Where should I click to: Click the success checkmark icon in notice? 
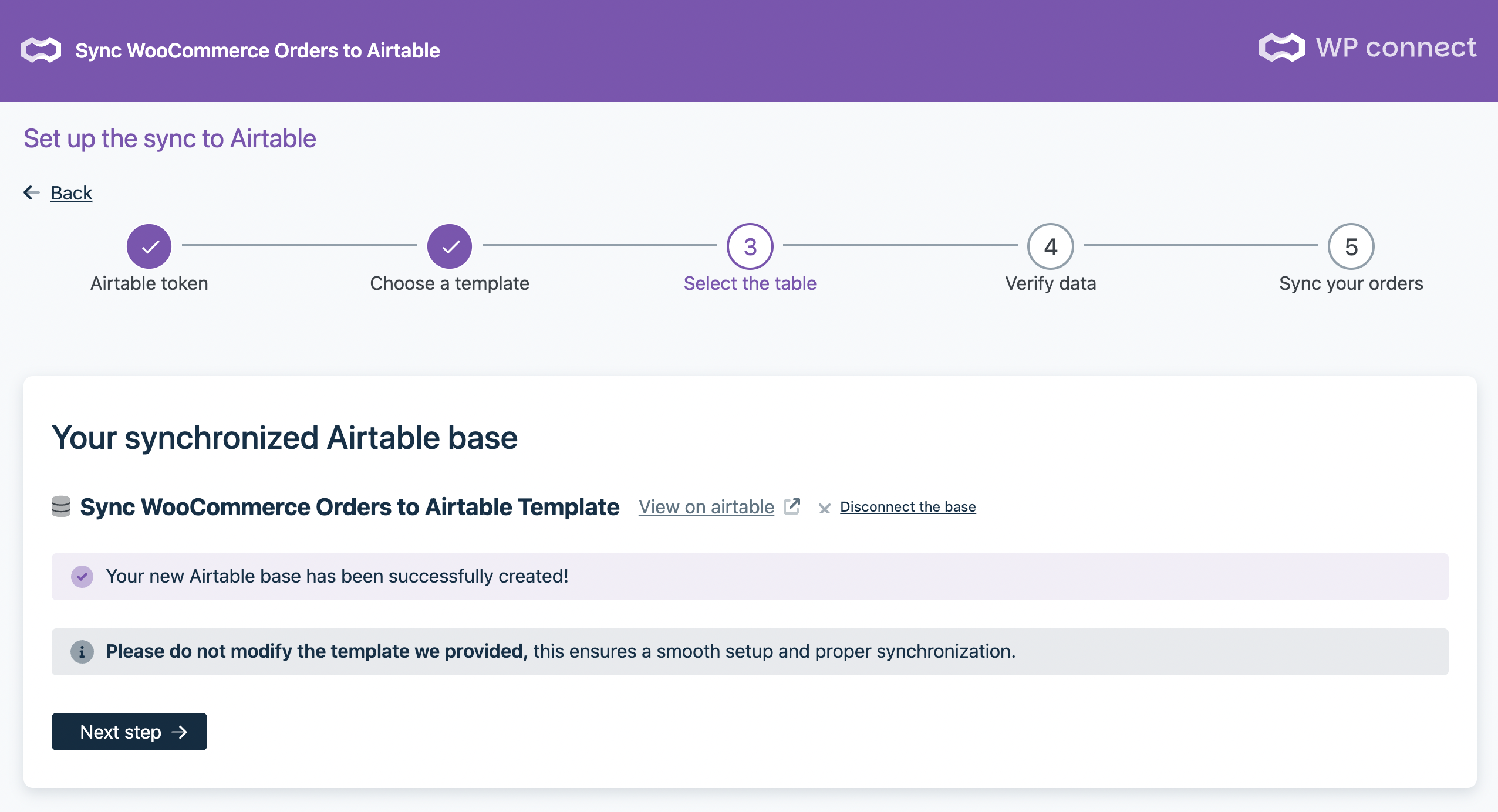pyautogui.click(x=82, y=576)
